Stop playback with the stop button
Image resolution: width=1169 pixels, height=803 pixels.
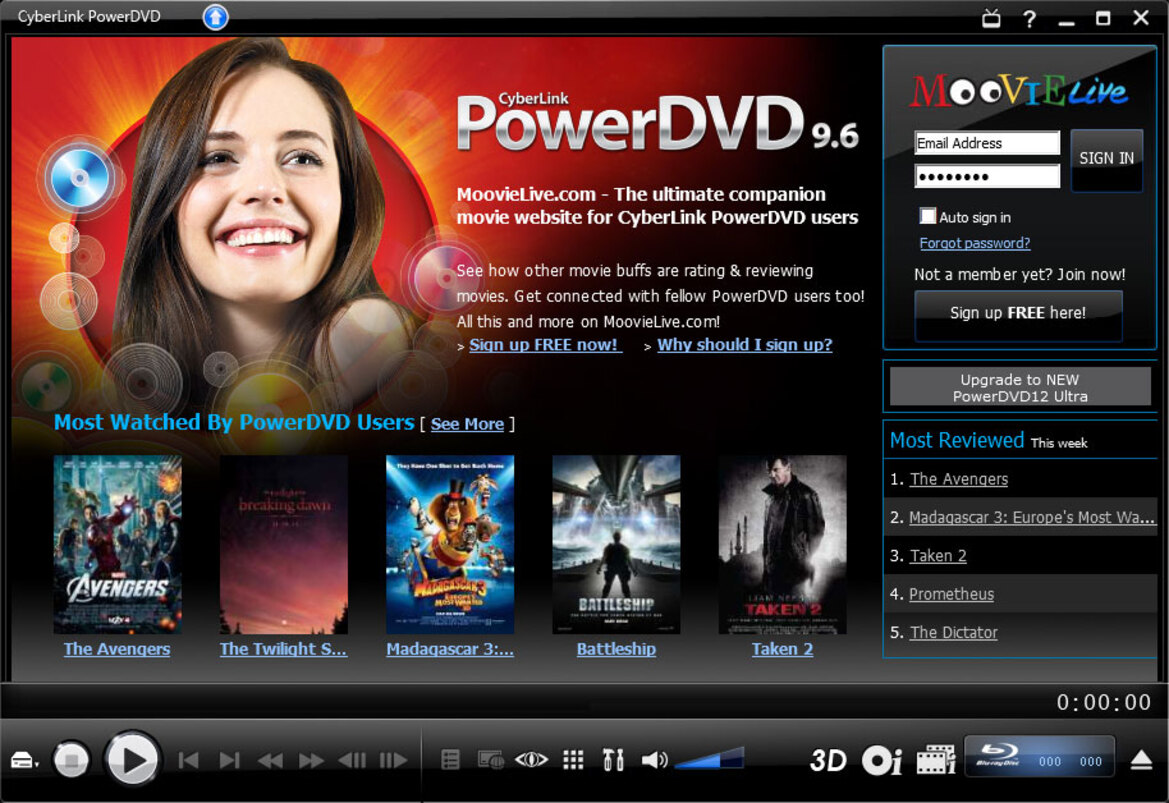pyautogui.click(x=72, y=761)
